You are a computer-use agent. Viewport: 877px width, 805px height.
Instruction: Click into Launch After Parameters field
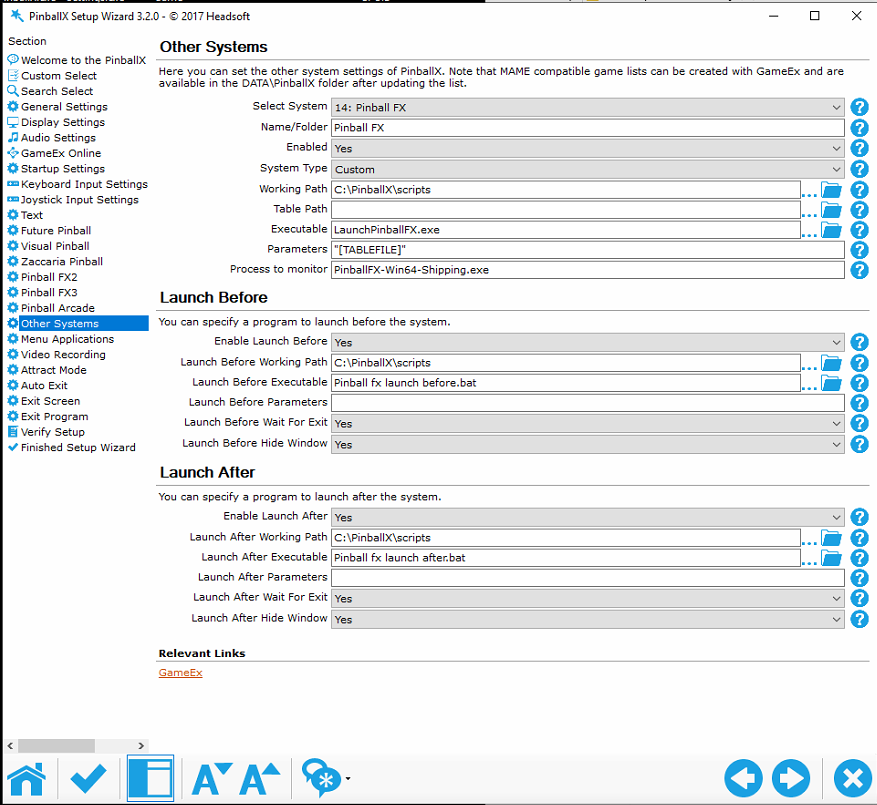point(587,578)
